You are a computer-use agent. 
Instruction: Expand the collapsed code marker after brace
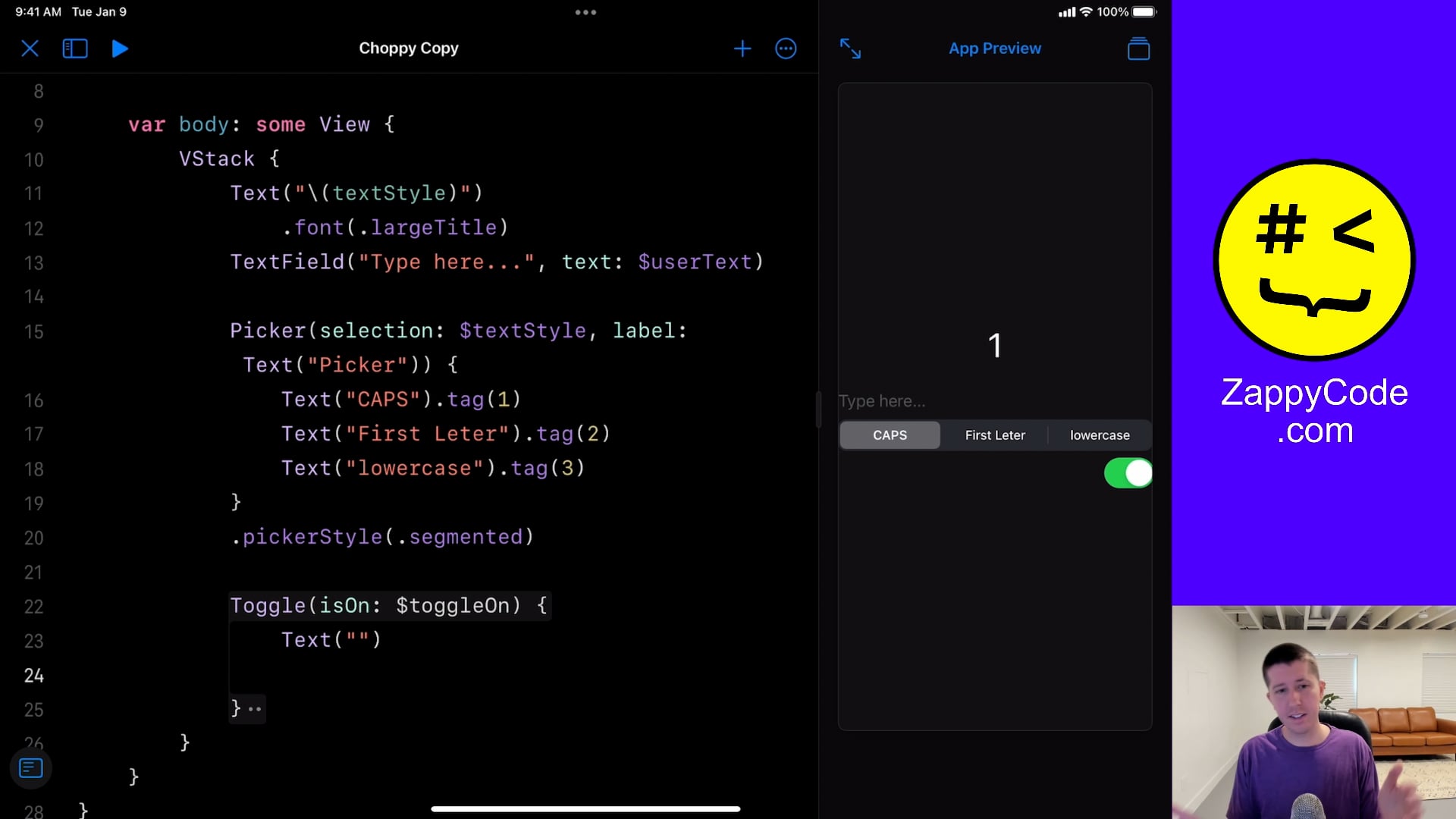255,710
